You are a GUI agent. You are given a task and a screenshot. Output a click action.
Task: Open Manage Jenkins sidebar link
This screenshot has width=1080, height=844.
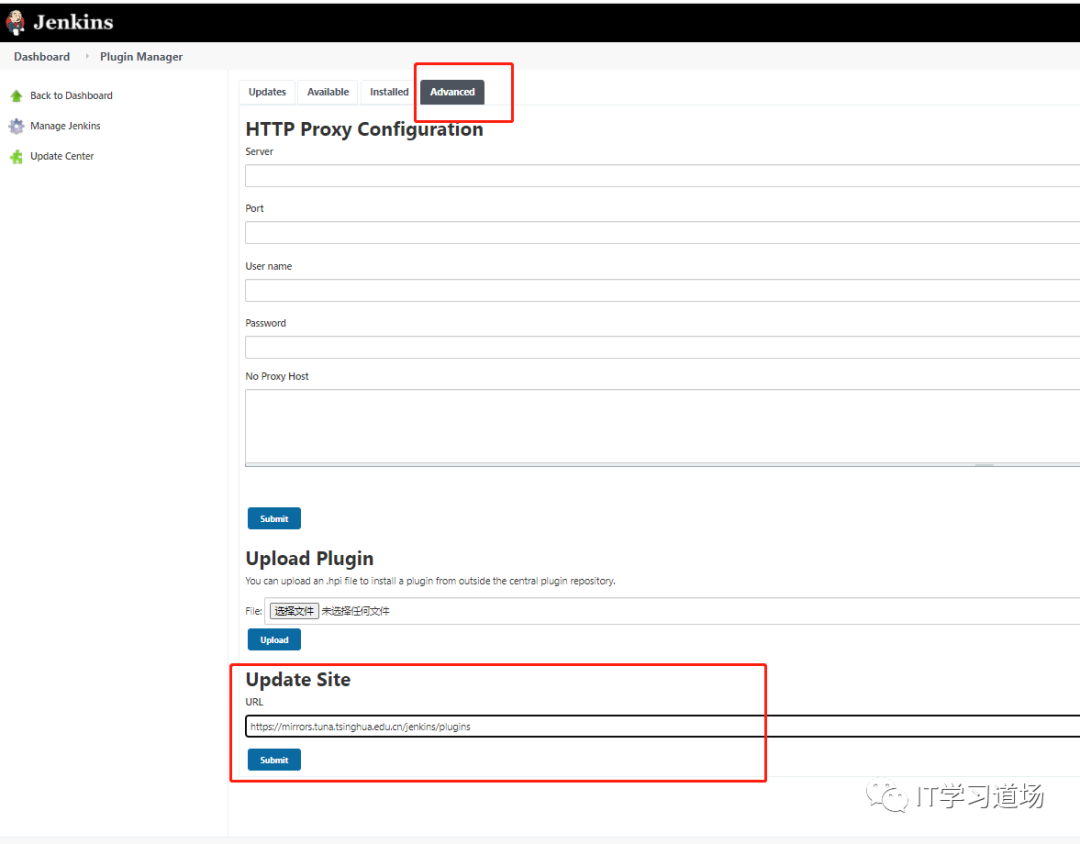[x=65, y=126]
